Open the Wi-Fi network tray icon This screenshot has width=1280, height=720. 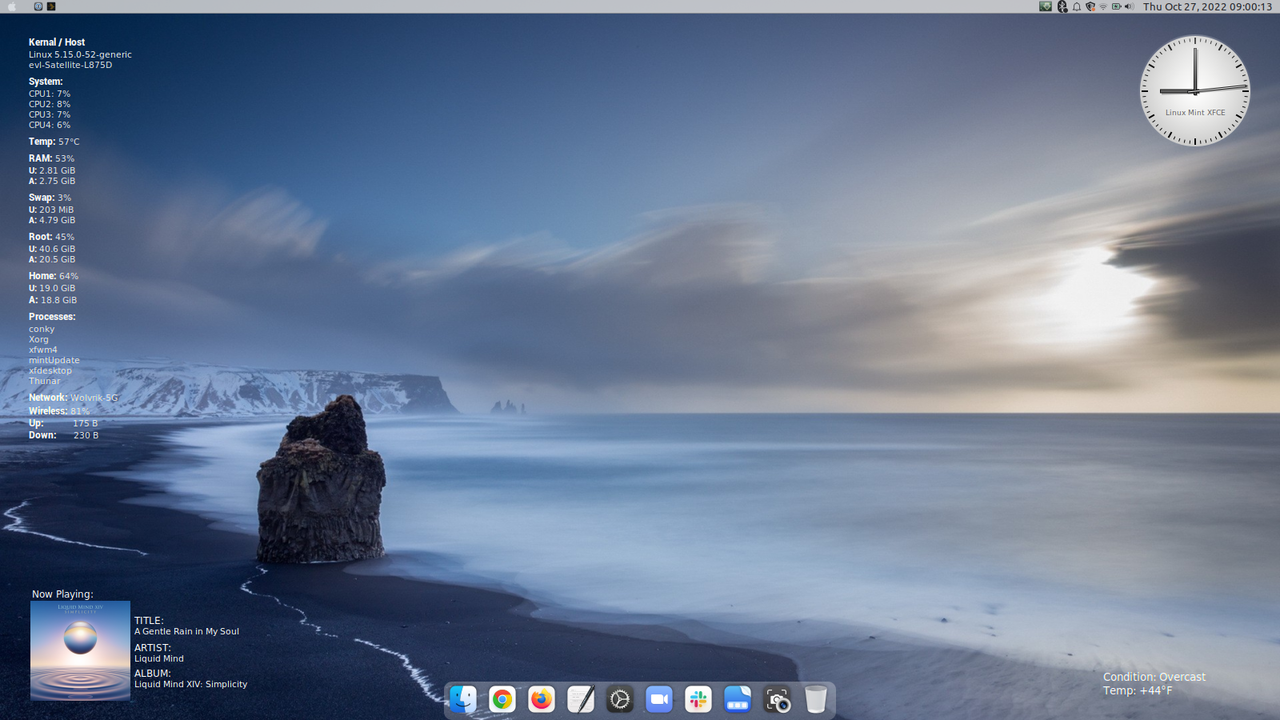point(1103,7)
